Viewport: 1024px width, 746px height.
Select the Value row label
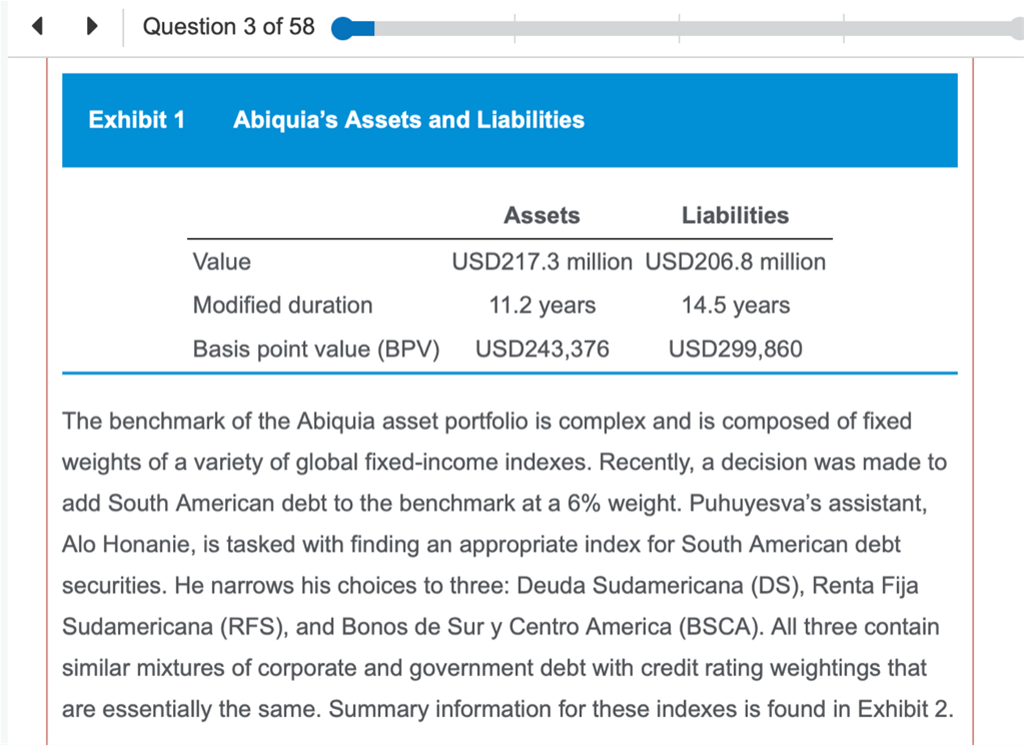222,262
